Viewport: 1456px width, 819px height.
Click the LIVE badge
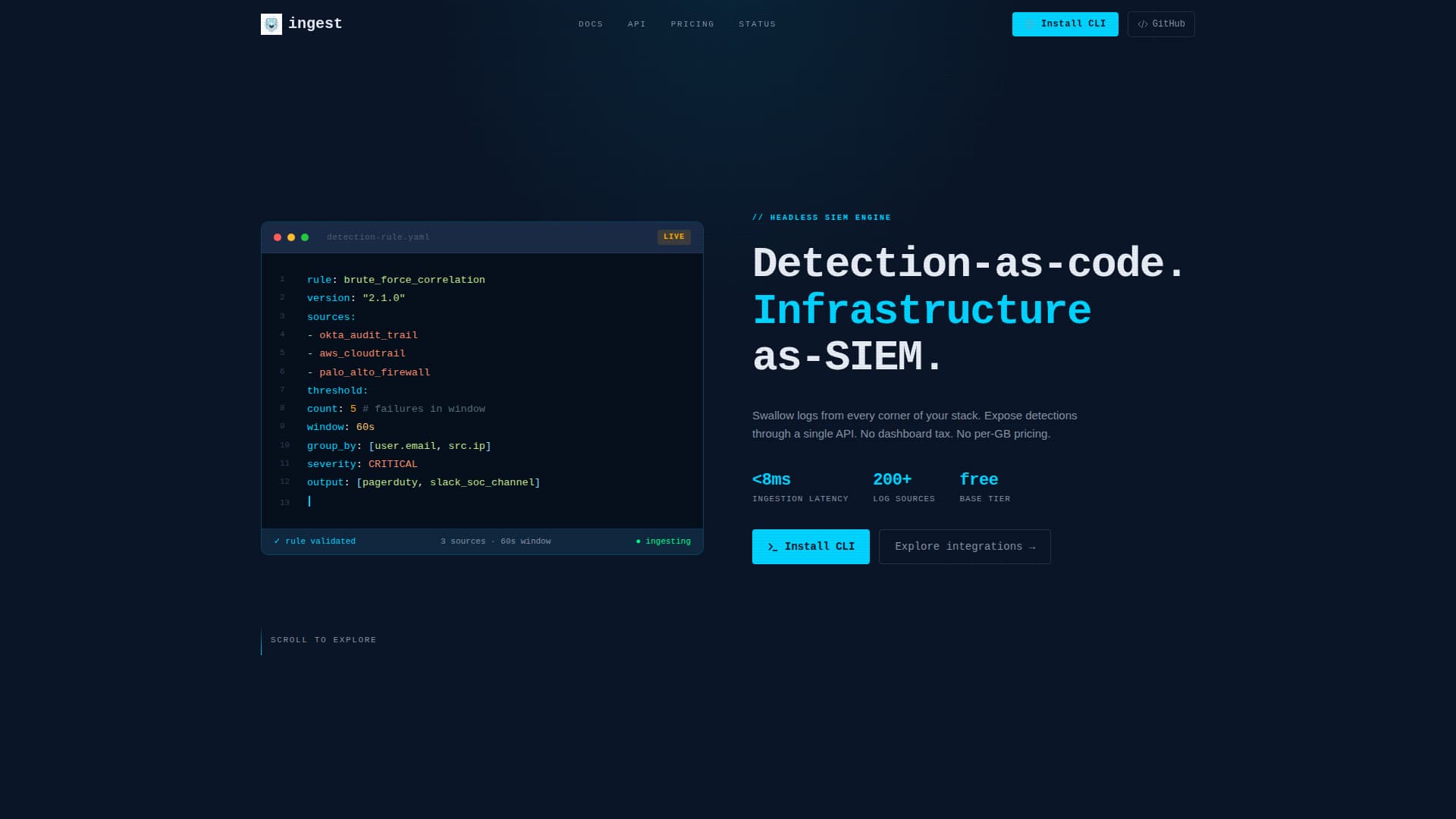[x=674, y=237]
